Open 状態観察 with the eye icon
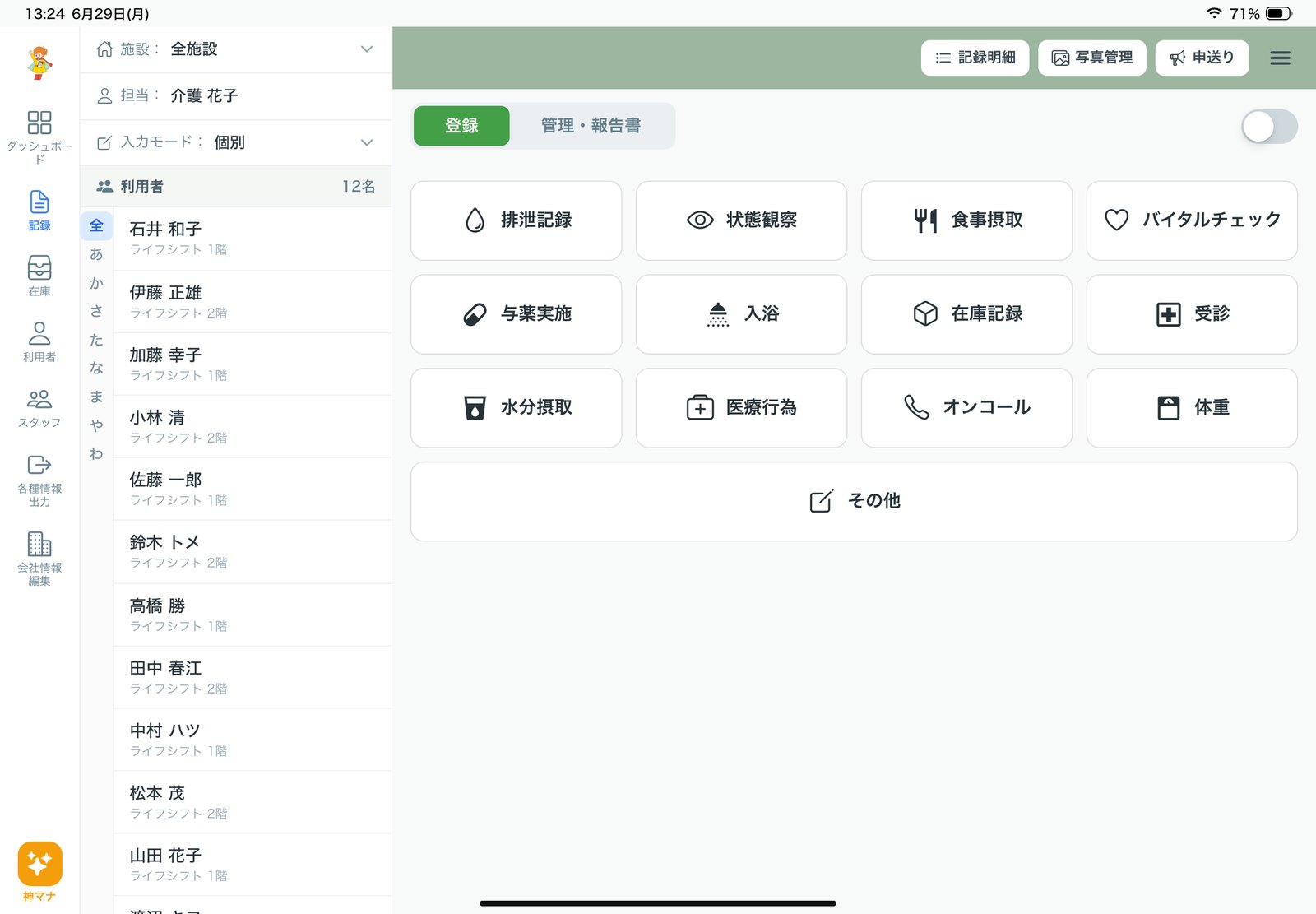Viewport: 1316px width, 914px height. coord(741,220)
